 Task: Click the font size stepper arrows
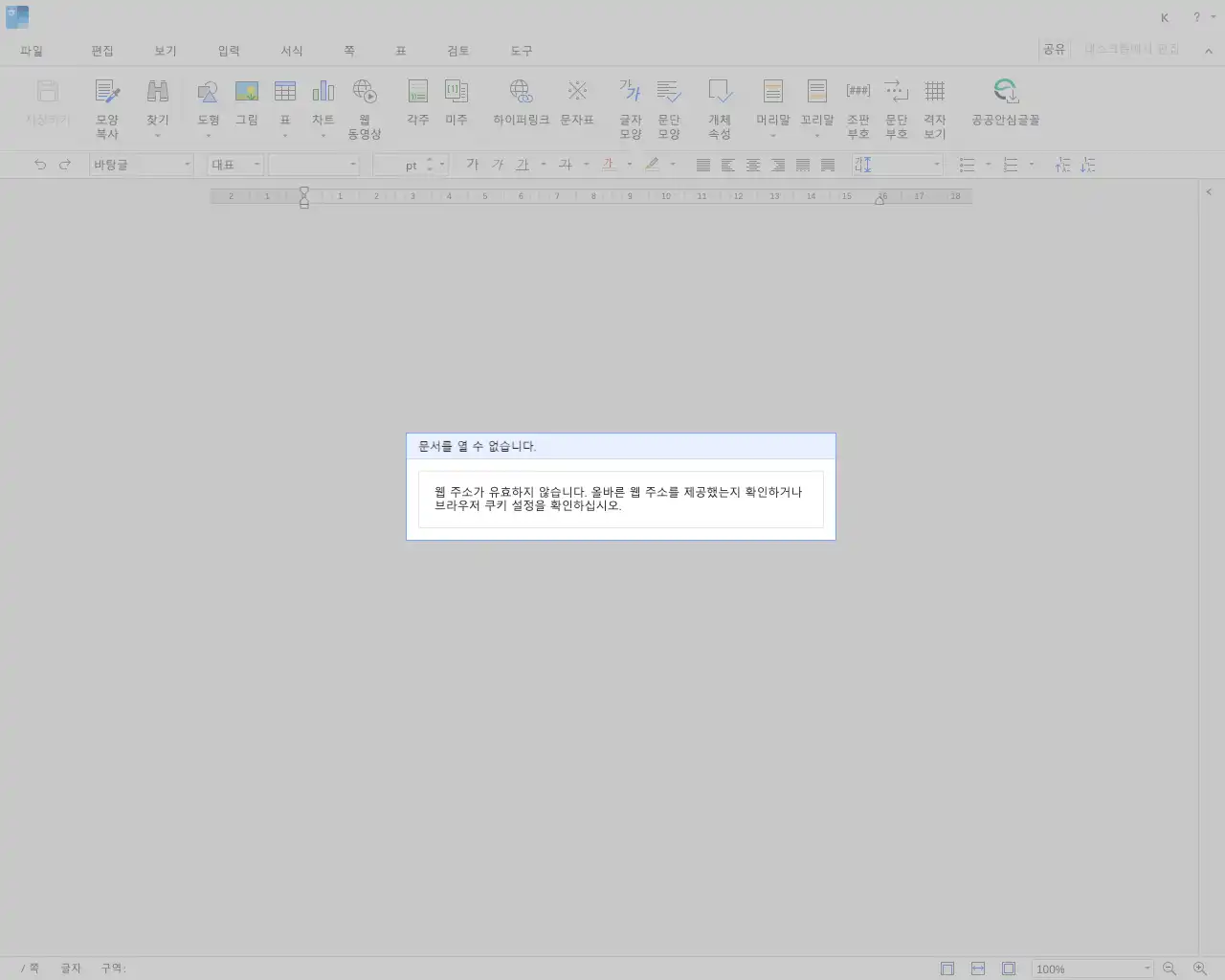[x=430, y=165]
